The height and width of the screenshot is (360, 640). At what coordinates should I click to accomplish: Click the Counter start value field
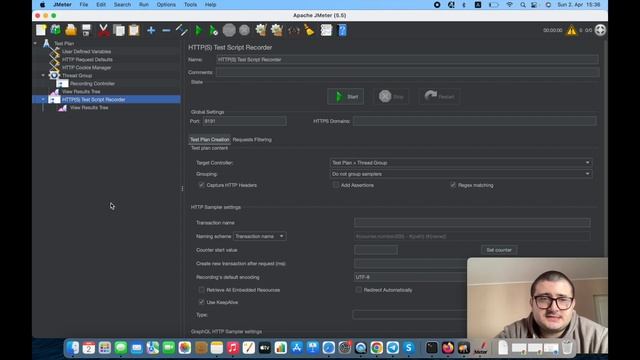[376, 250]
